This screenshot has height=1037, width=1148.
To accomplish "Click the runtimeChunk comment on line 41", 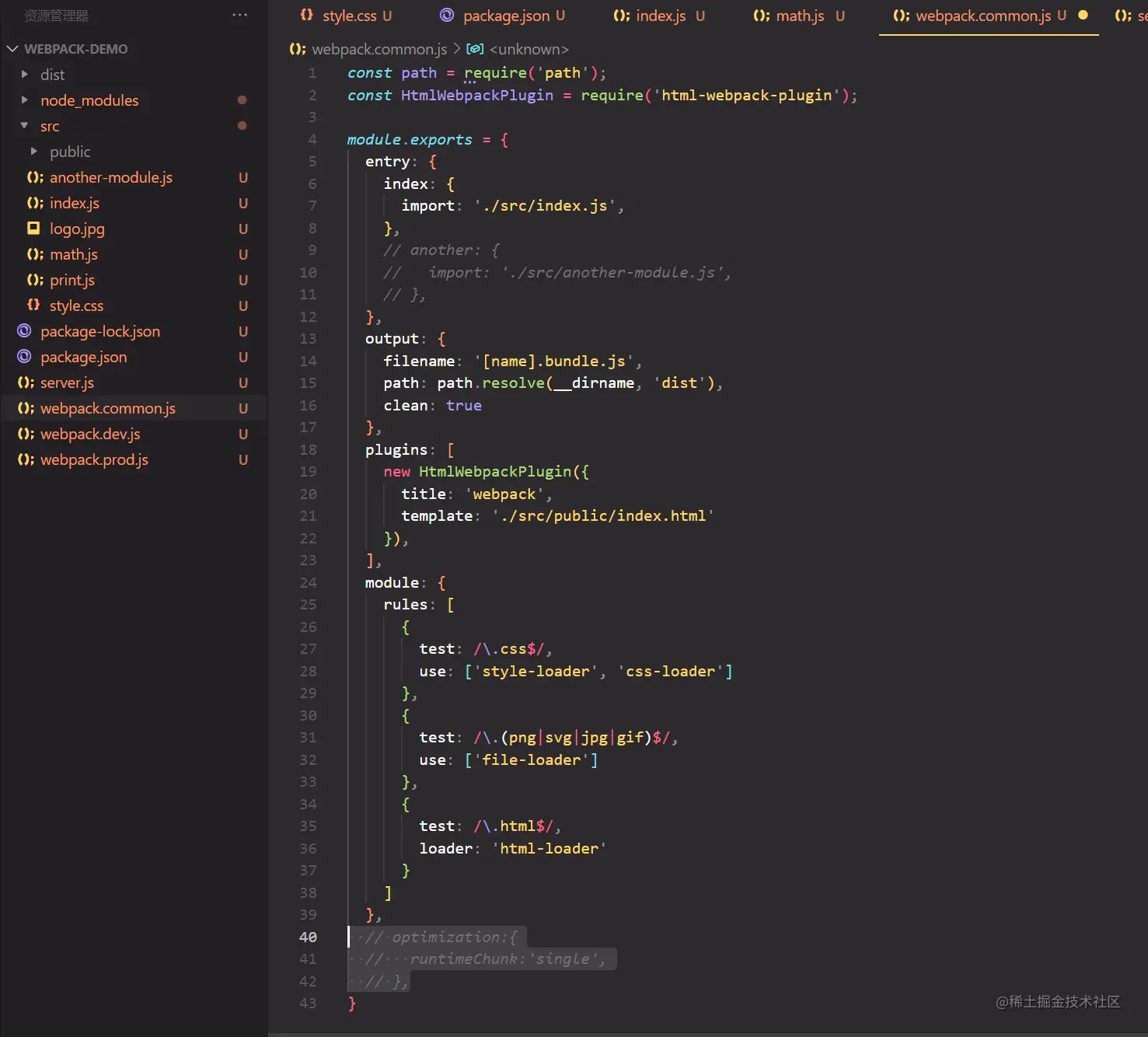I will (x=486, y=958).
